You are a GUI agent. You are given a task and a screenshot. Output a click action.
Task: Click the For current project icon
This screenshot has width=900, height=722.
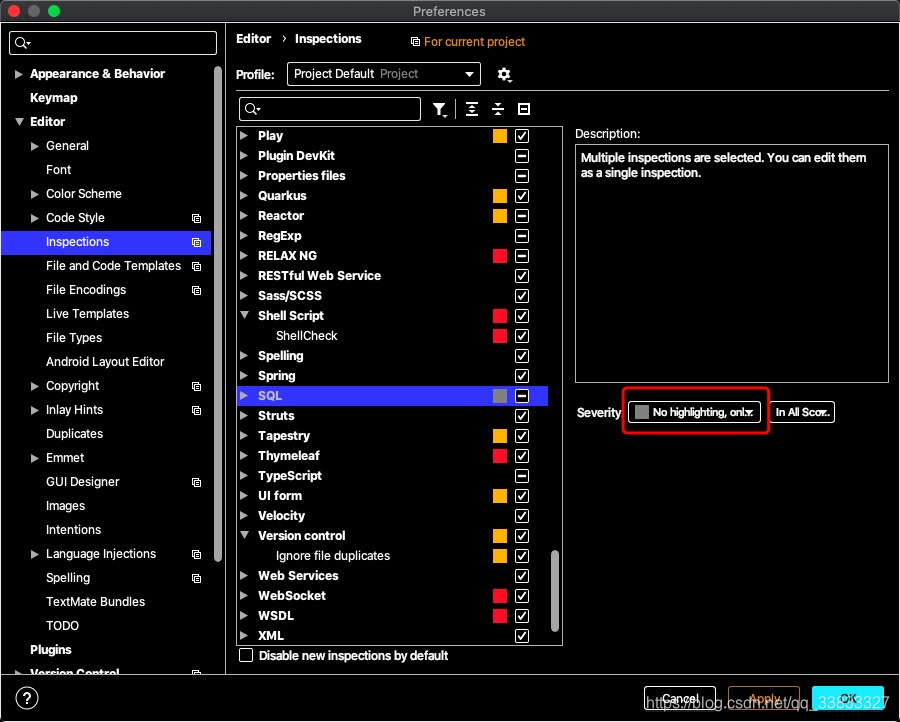tap(415, 42)
